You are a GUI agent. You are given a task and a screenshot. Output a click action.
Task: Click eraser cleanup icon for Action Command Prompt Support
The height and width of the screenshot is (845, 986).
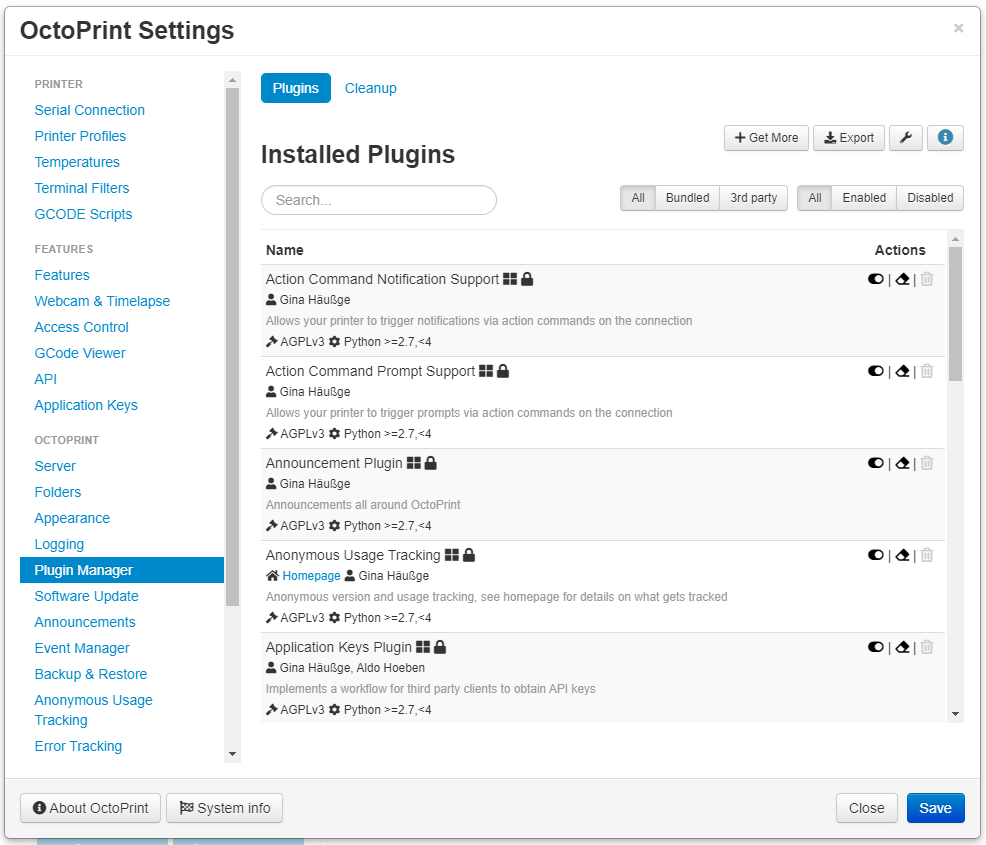[902, 371]
